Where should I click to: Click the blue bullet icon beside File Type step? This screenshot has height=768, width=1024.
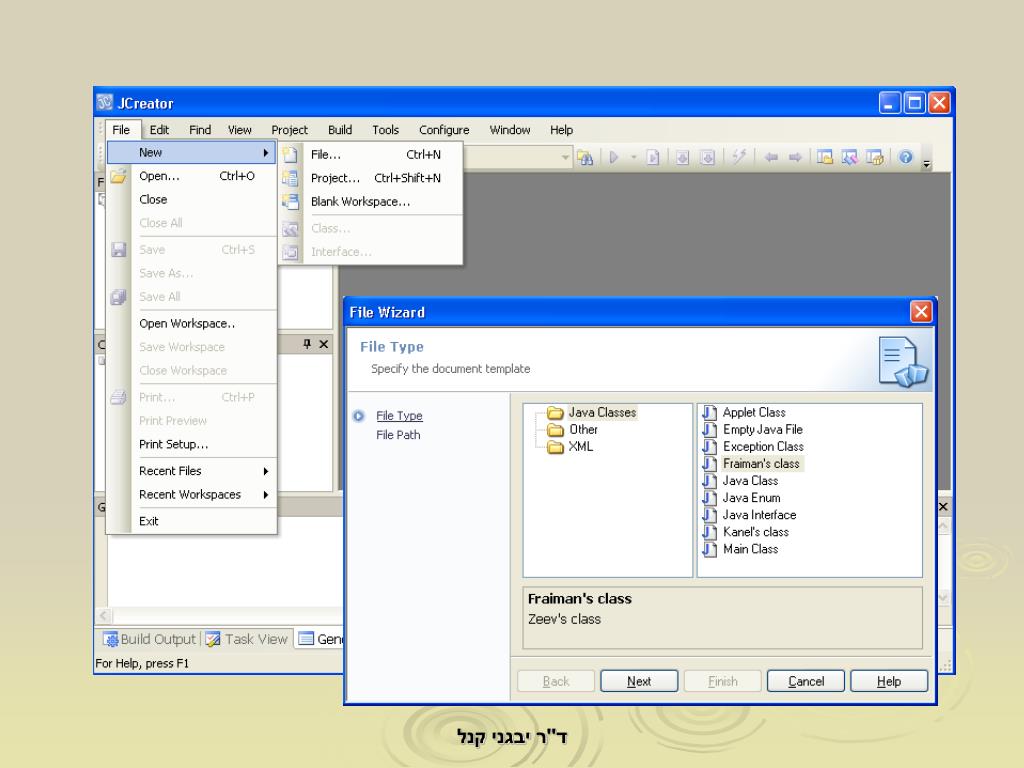pyautogui.click(x=359, y=416)
